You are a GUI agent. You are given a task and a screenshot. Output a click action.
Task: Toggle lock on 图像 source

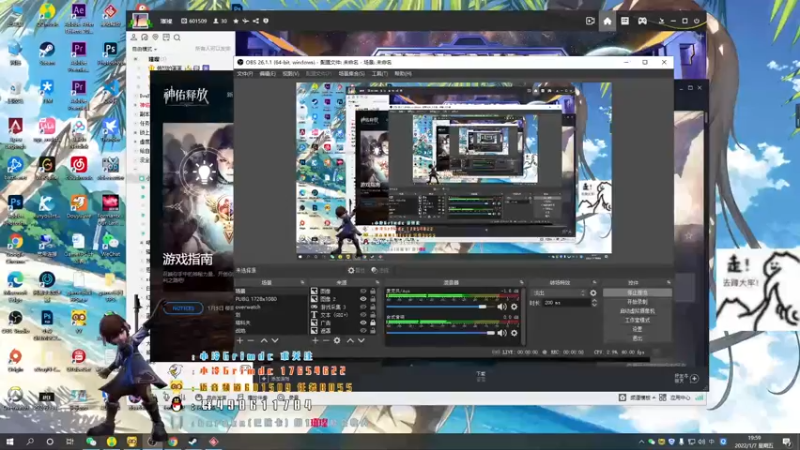[373, 291]
